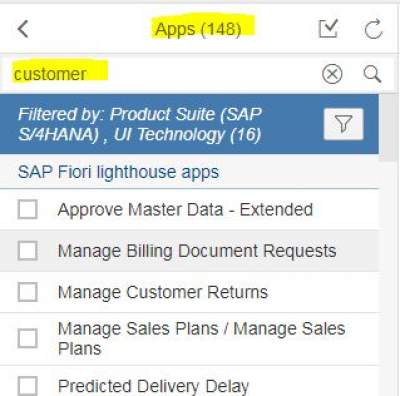Viewport: 400px width, 396px height.
Task: Toggle the Predicted Delivery Delay checkbox
Action: [27, 386]
